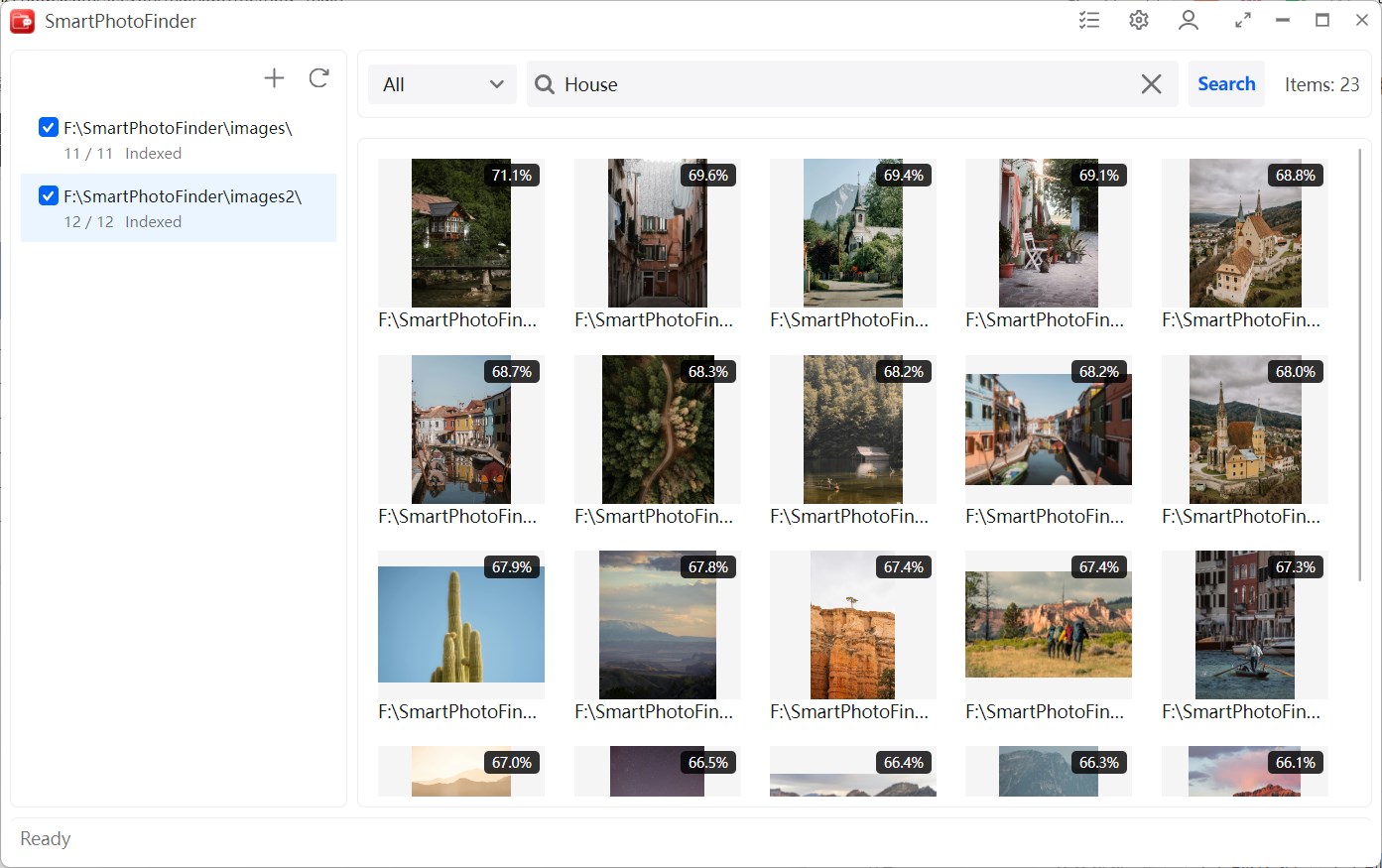Select the F:\SmartPhotoFinder\images\ folder entry

pos(179,140)
